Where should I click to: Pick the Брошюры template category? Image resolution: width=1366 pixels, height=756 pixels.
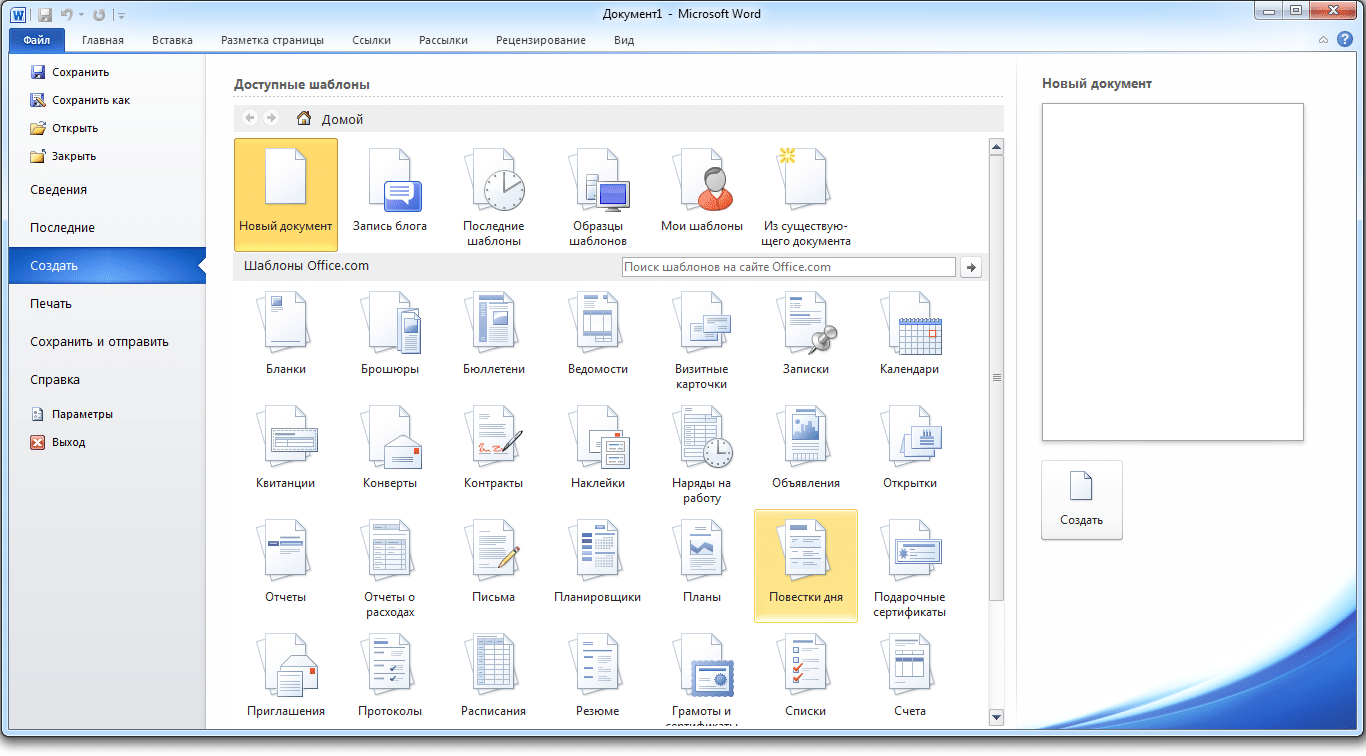pos(390,336)
